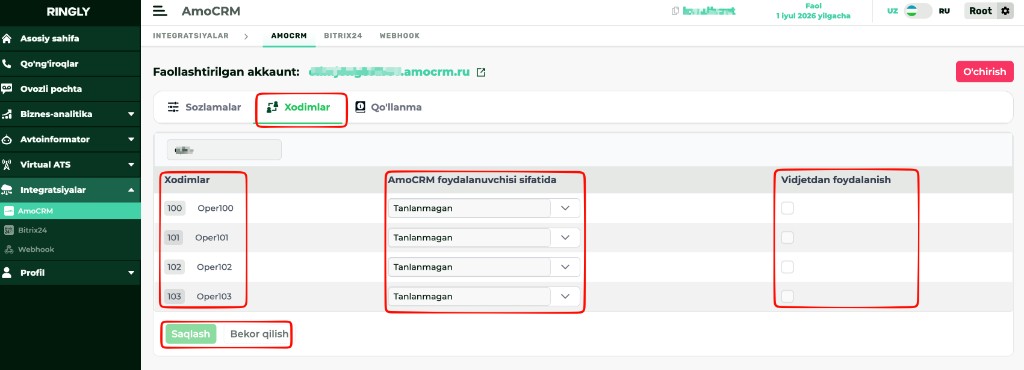Collapse Integratsiyalar sidebar arrow
1024x370 pixels.
coord(131,190)
